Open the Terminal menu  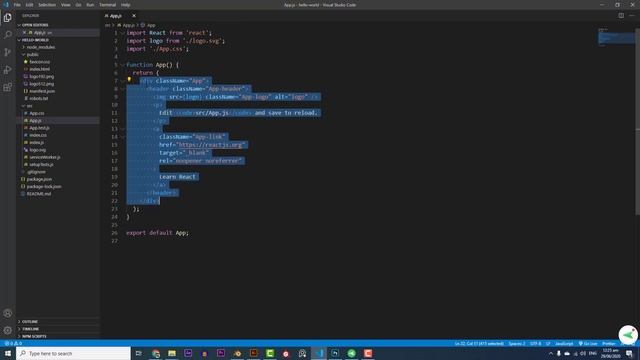tap(108, 5)
